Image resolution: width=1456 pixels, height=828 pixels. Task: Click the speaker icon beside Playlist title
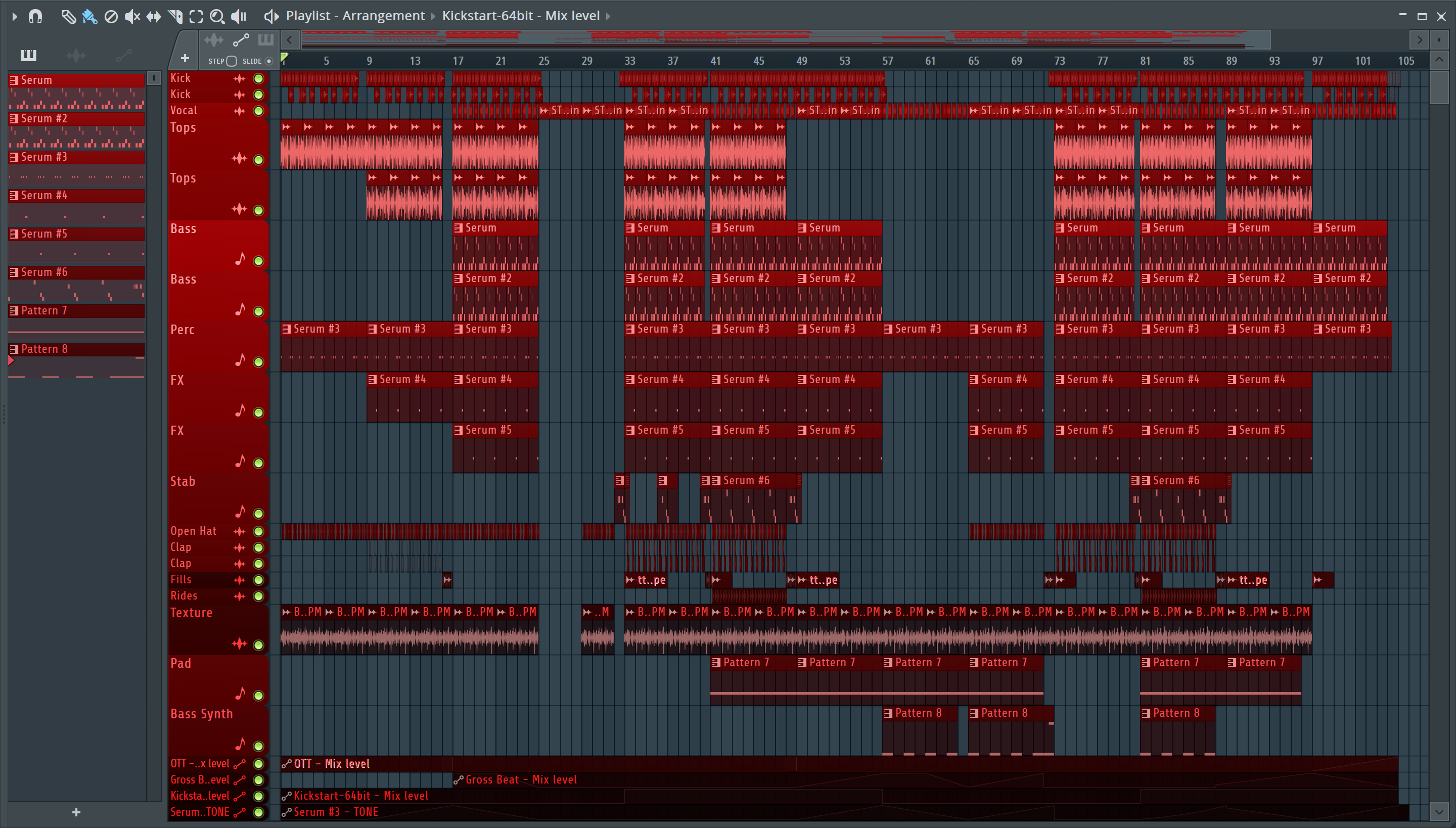pyautogui.click(x=271, y=17)
